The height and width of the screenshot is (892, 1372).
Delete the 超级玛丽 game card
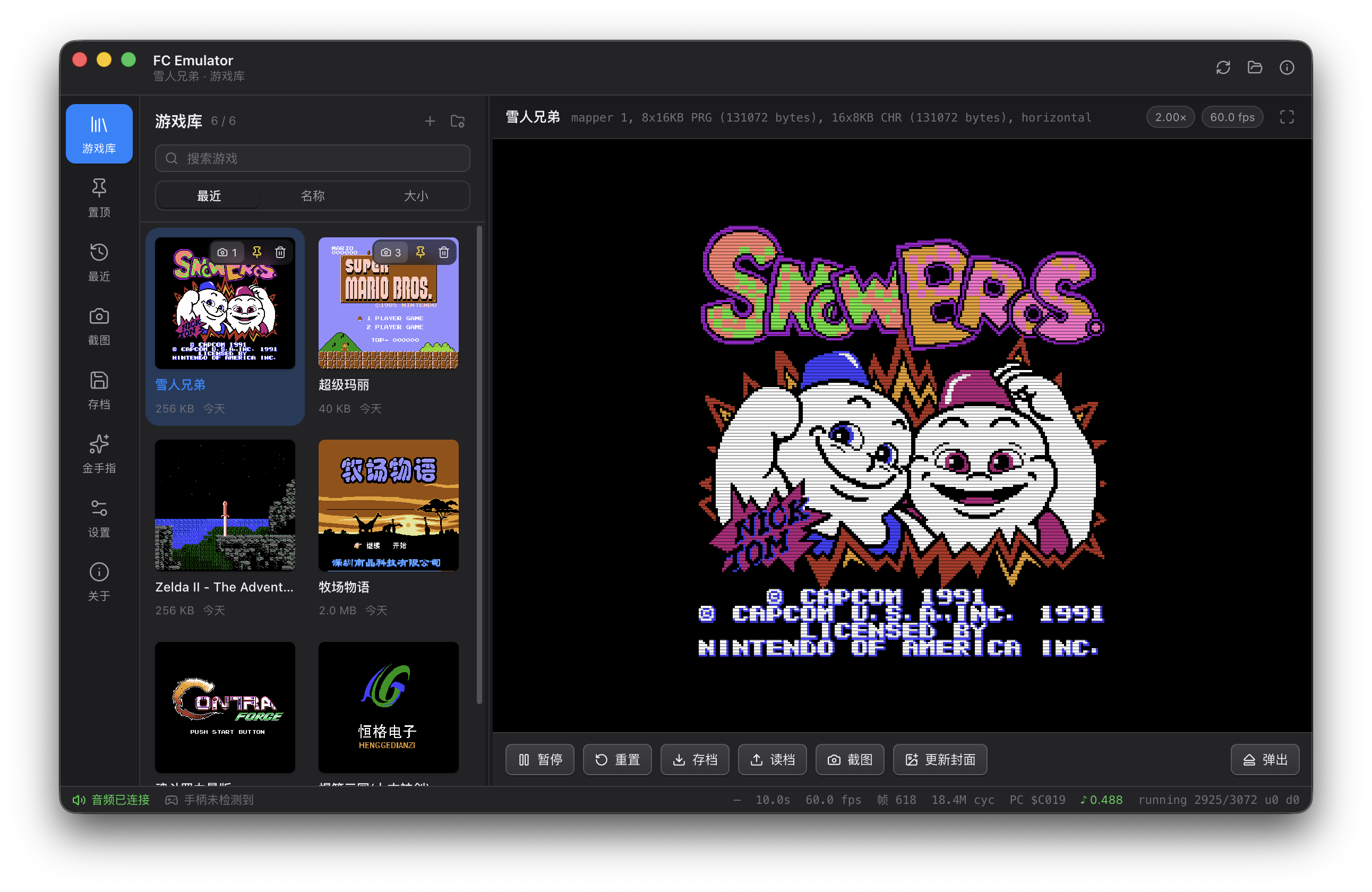click(x=444, y=253)
